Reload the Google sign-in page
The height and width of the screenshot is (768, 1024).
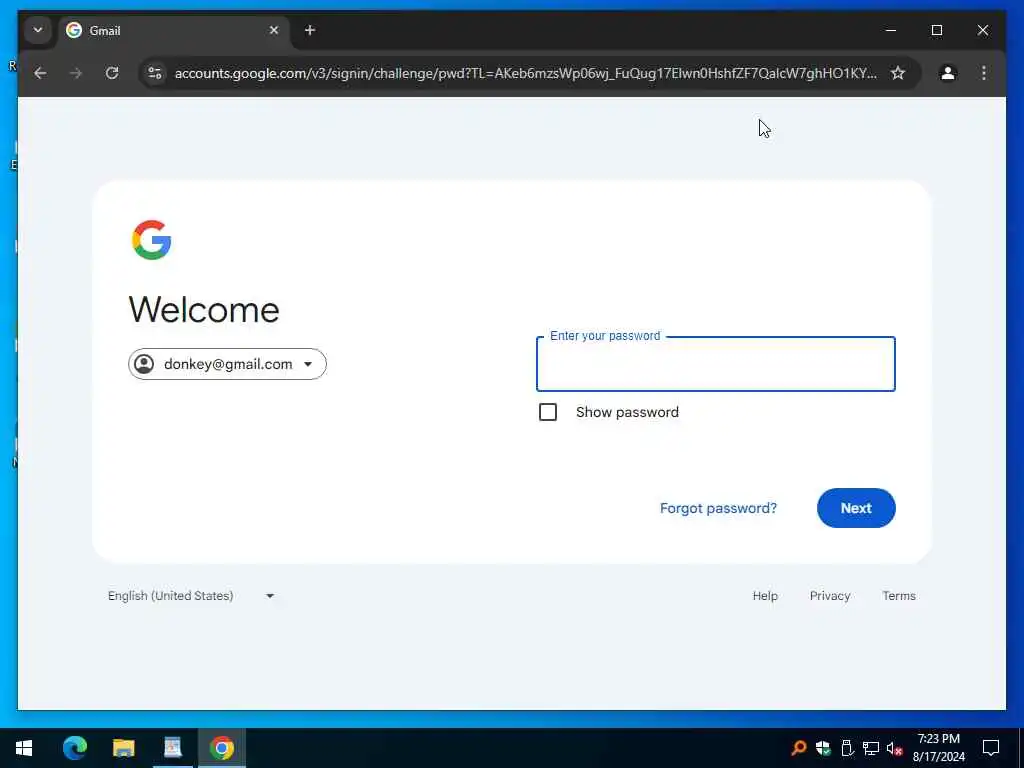pyautogui.click(x=112, y=73)
